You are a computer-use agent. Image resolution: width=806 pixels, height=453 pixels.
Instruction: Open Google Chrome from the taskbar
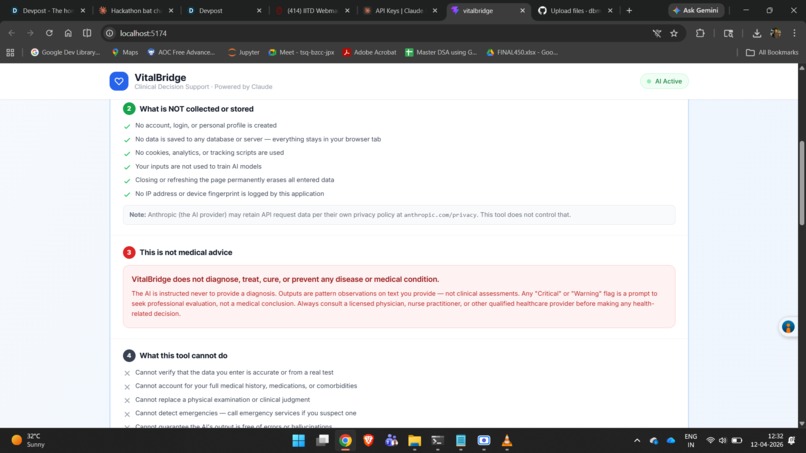(345, 441)
